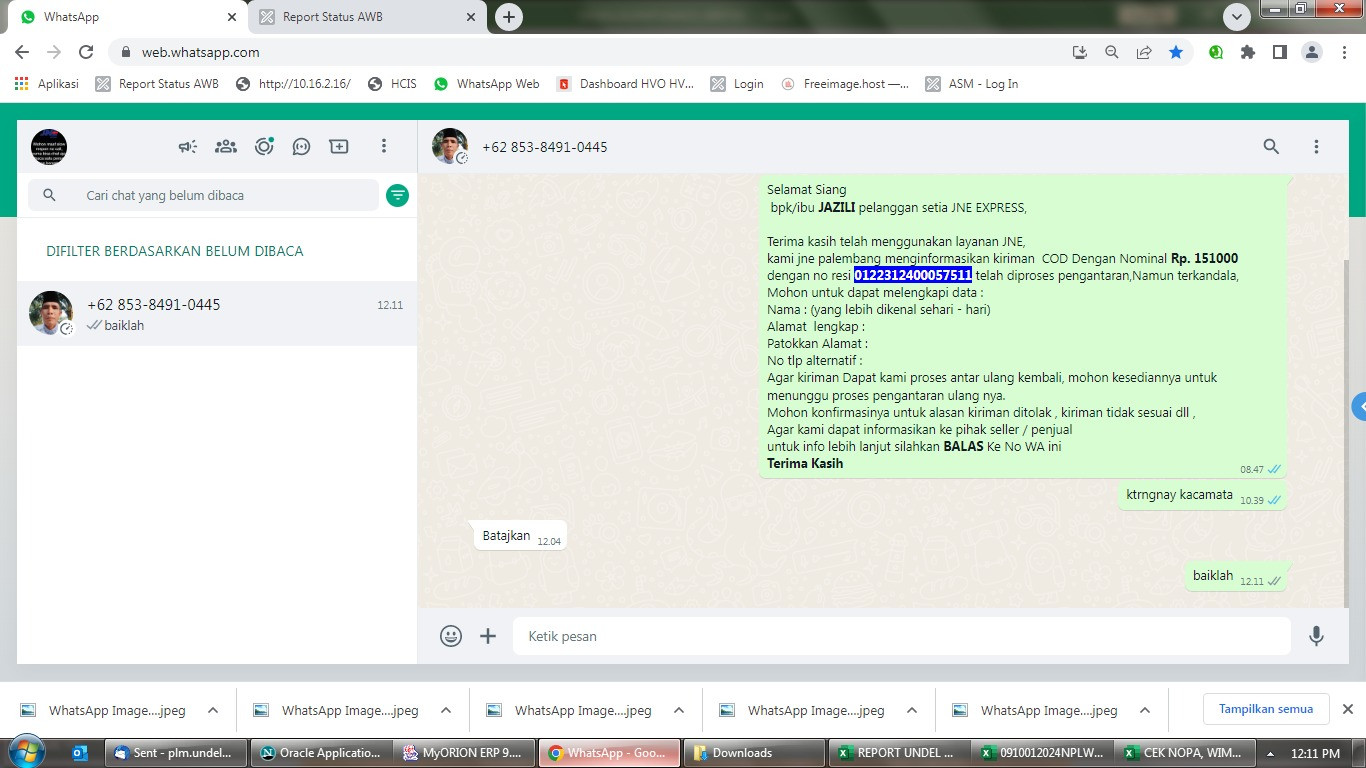Open the chat header three-dot menu
Viewport: 1366px width, 768px height.
[x=1317, y=147]
